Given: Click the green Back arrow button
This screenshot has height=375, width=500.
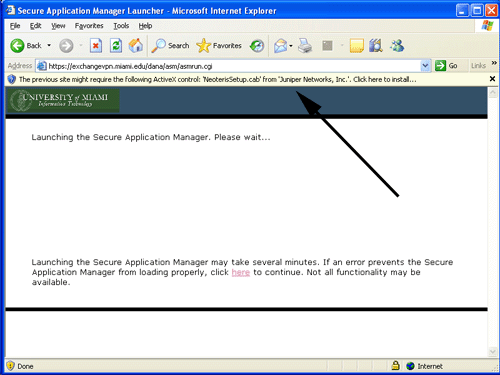Looking at the screenshot, I should 17,46.
